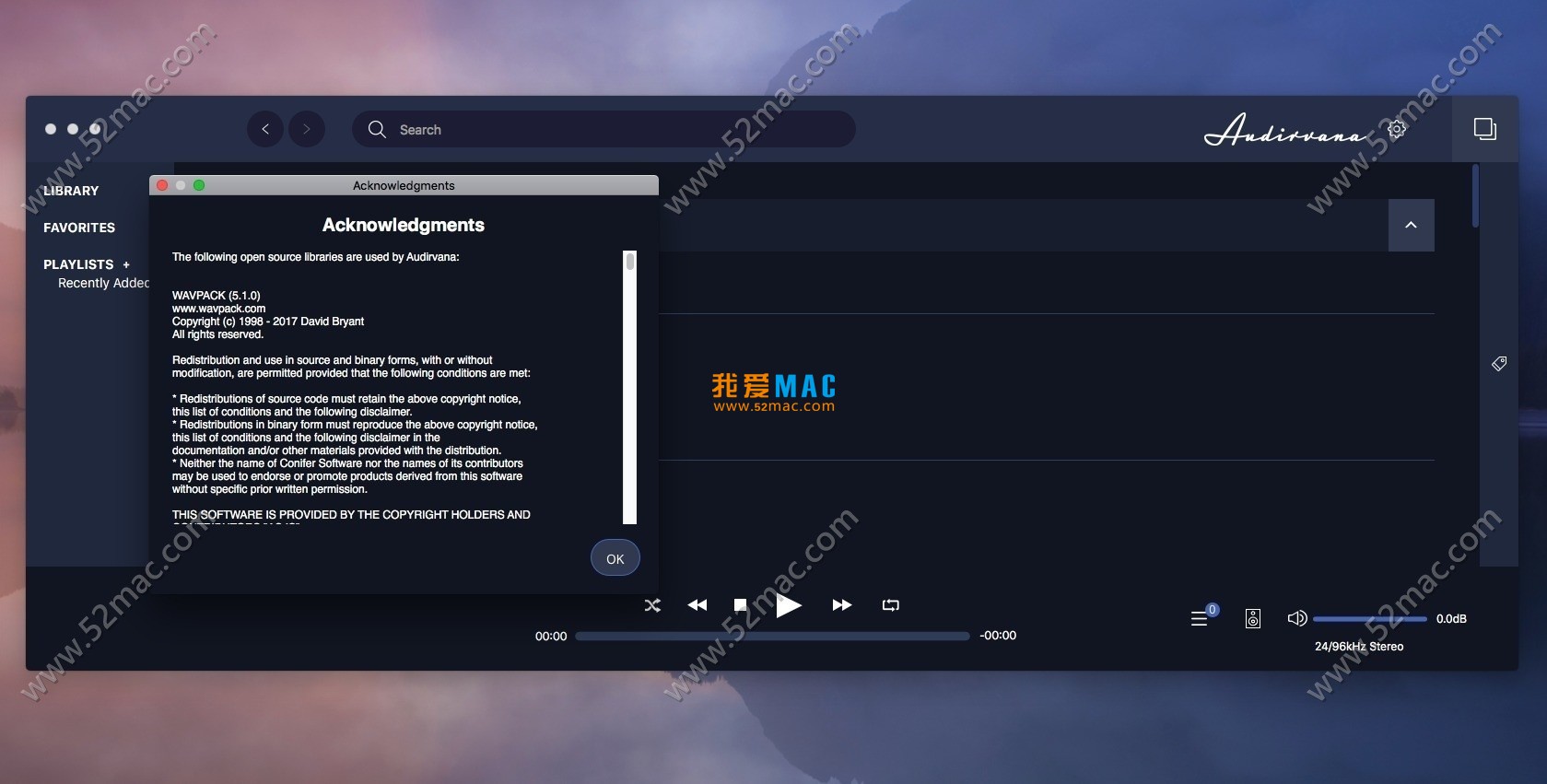The height and width of the screenshot is (784, 1547).
Task: Click the 0.0dB volume value
Action: tap(1451, 619)
